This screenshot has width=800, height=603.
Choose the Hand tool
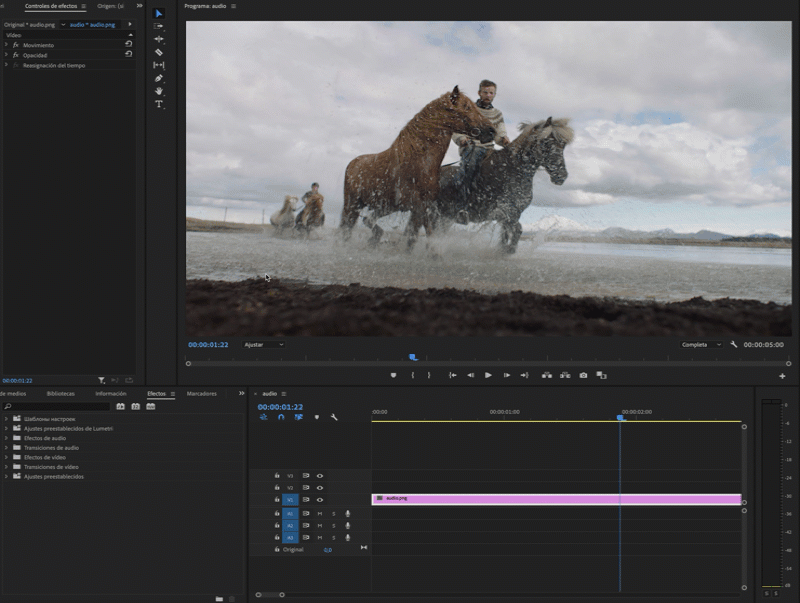pos(159,91)
